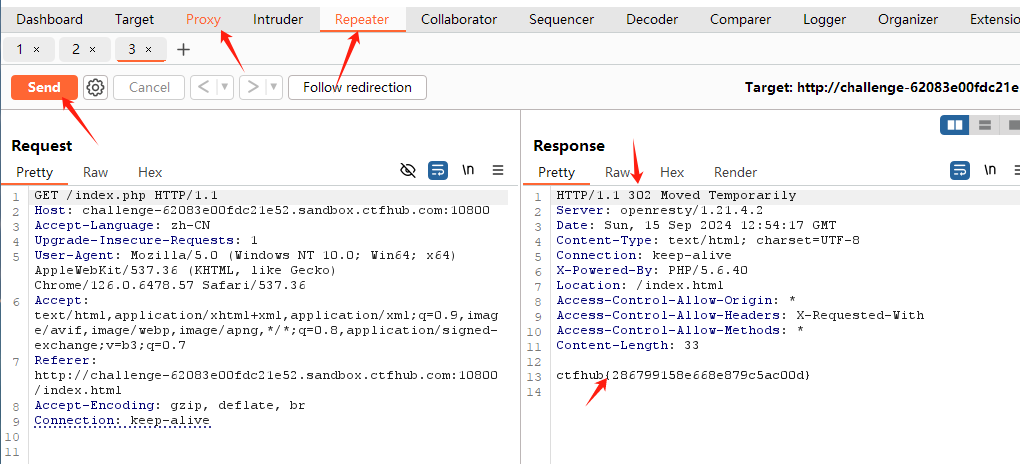Go forward to next request in history
The image size is (1020, 464).
253,87
